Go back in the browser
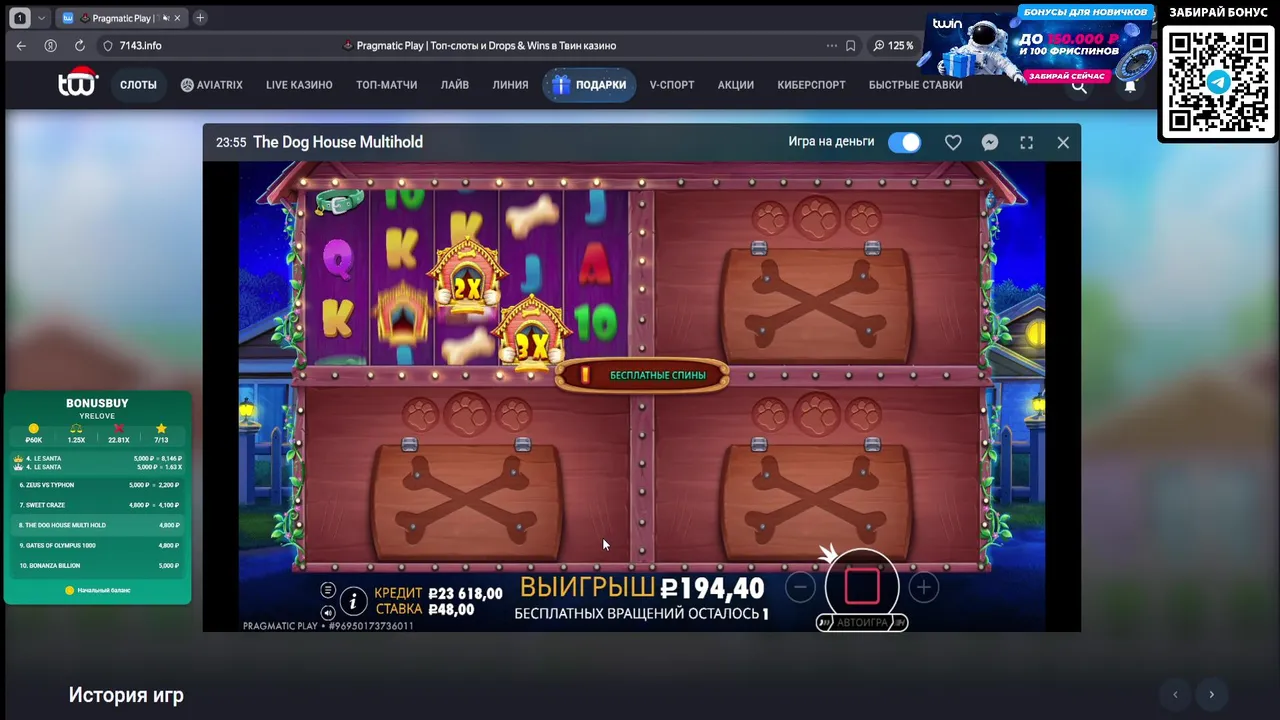1280x720 pixels. coord(21,45)
